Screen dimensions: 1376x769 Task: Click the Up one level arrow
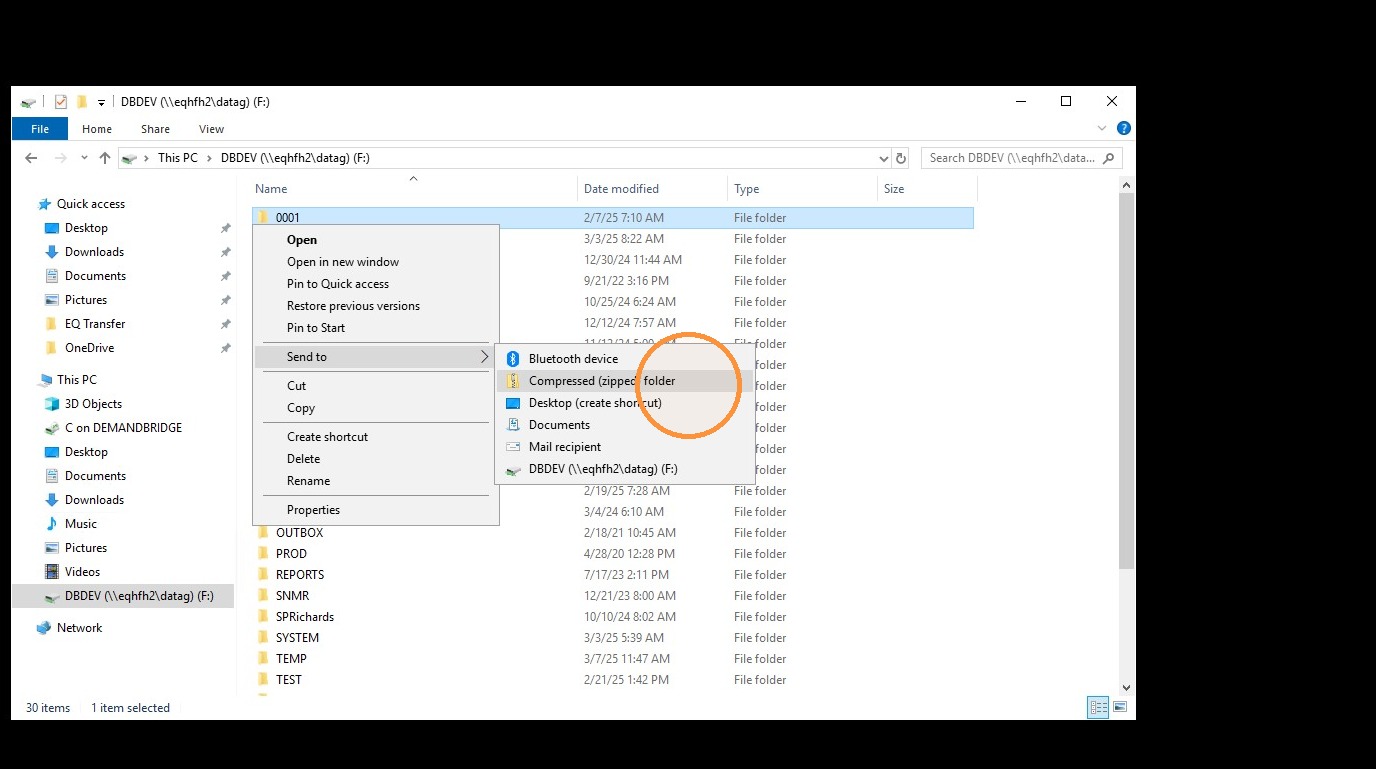(105, 158)
